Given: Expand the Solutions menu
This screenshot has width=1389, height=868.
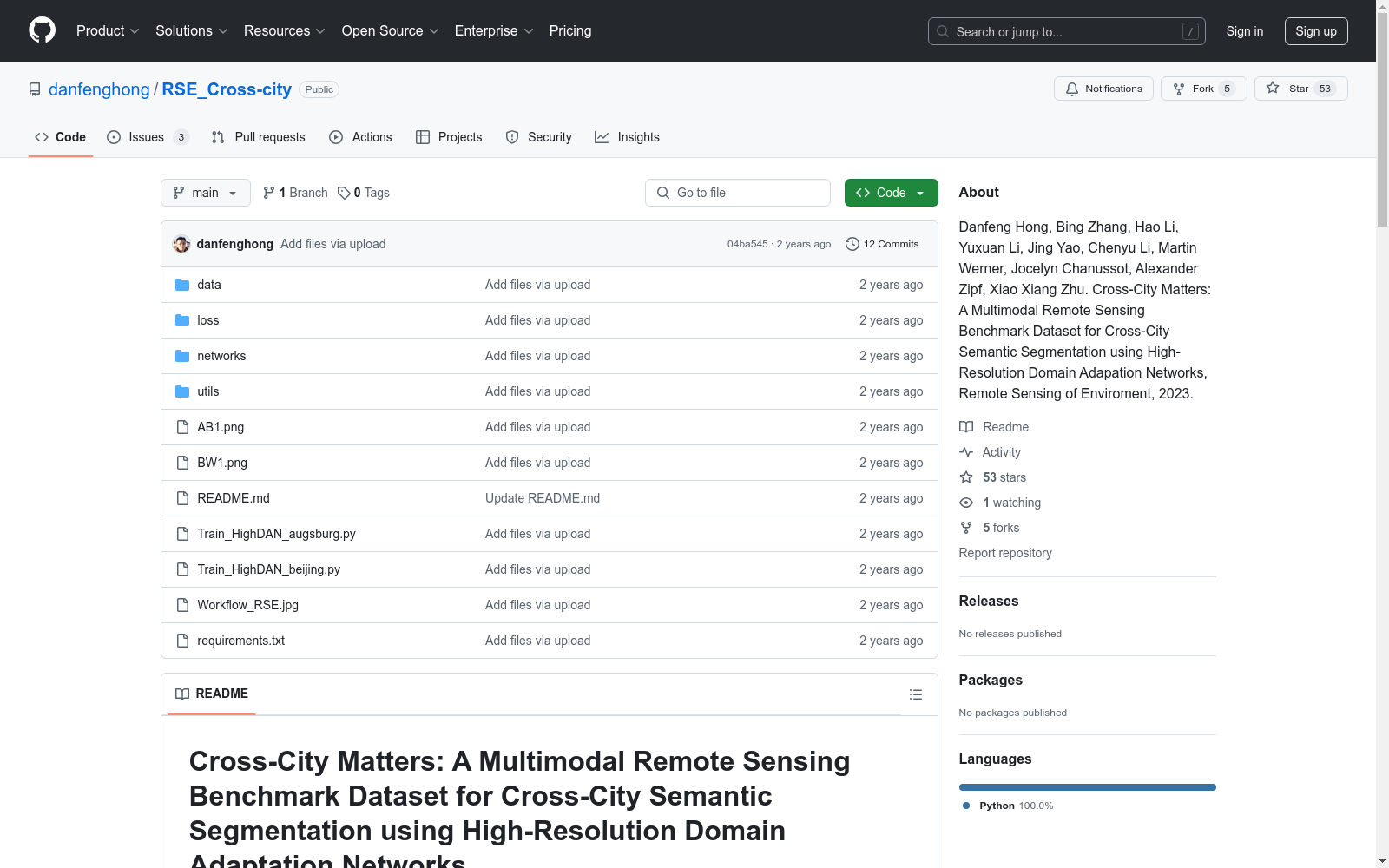Looking at the screenshot, I should pos(192,31).
